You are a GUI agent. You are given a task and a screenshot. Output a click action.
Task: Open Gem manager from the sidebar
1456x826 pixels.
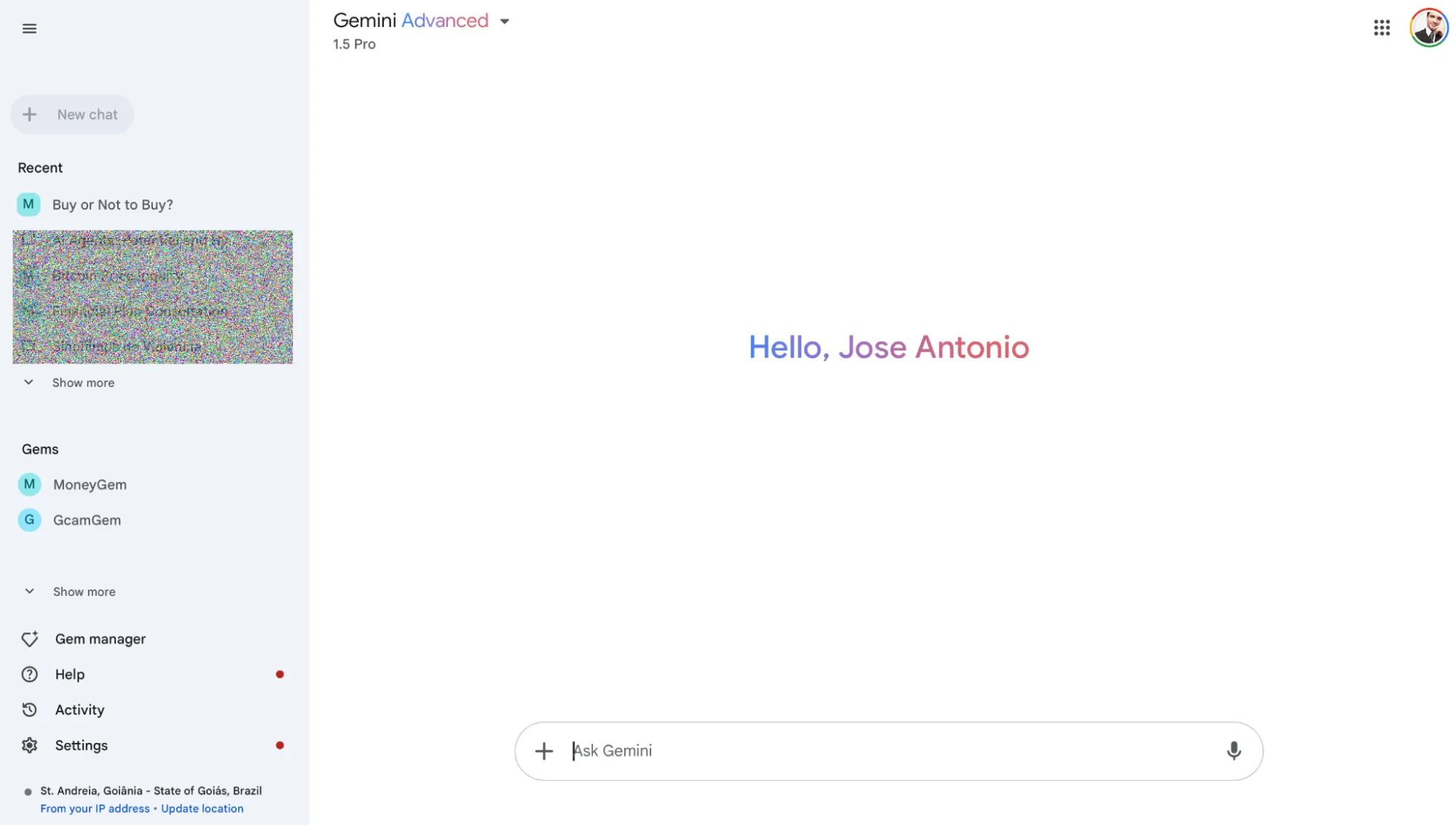100,639
